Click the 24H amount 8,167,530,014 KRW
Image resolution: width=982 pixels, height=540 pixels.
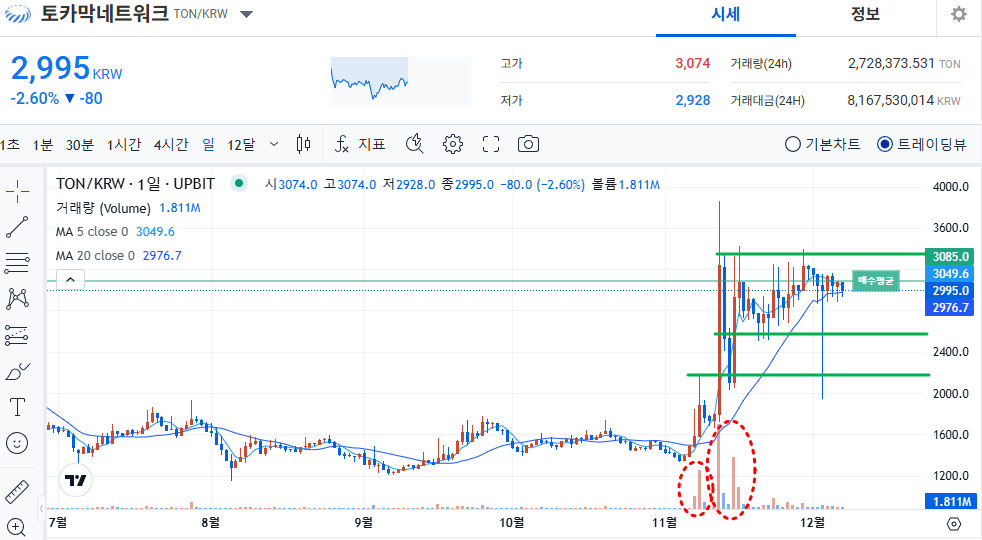click(904, 100)
